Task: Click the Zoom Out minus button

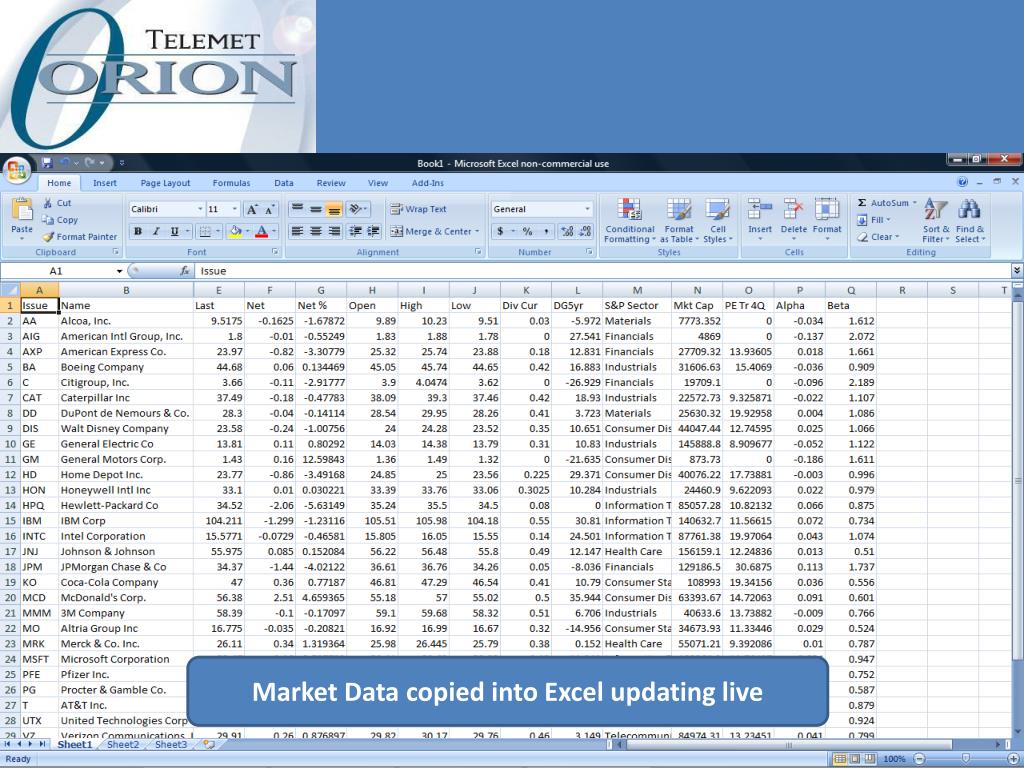Action: pos(919,759)
